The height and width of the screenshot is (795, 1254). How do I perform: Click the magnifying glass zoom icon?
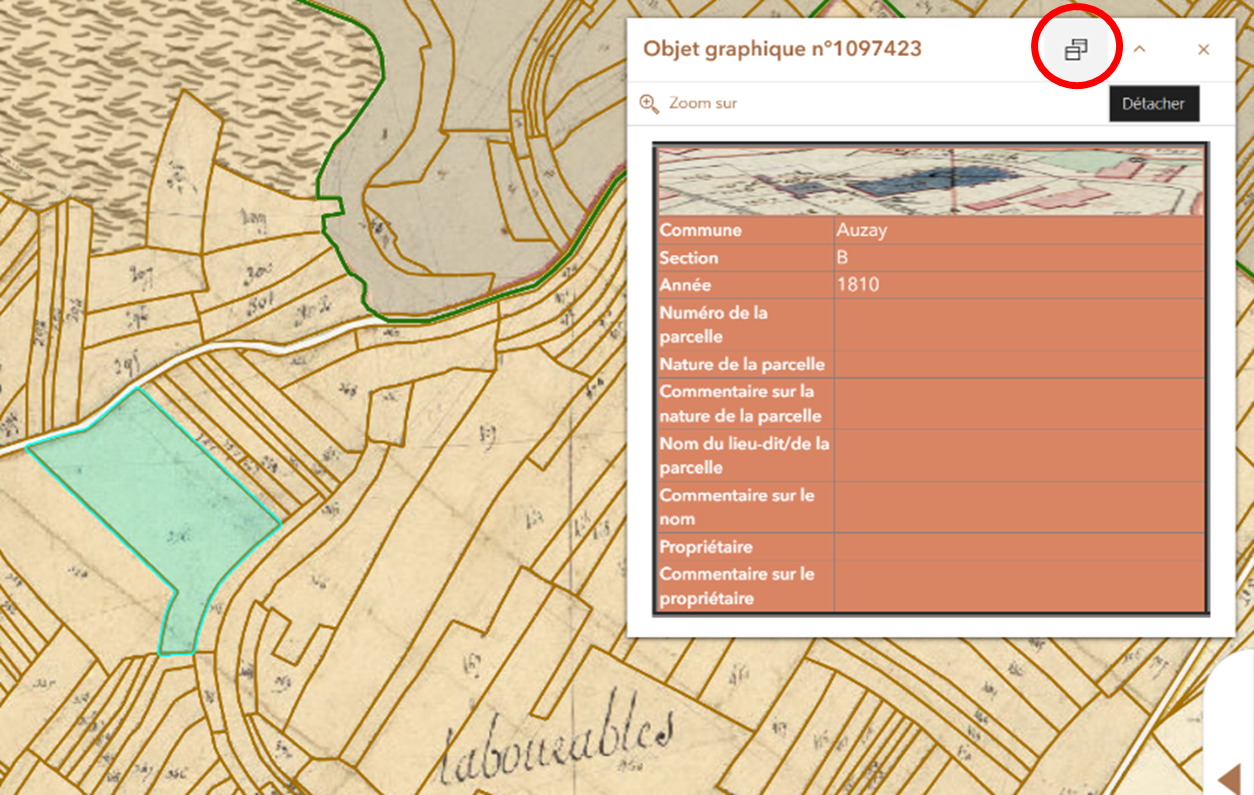coord(649,103)
